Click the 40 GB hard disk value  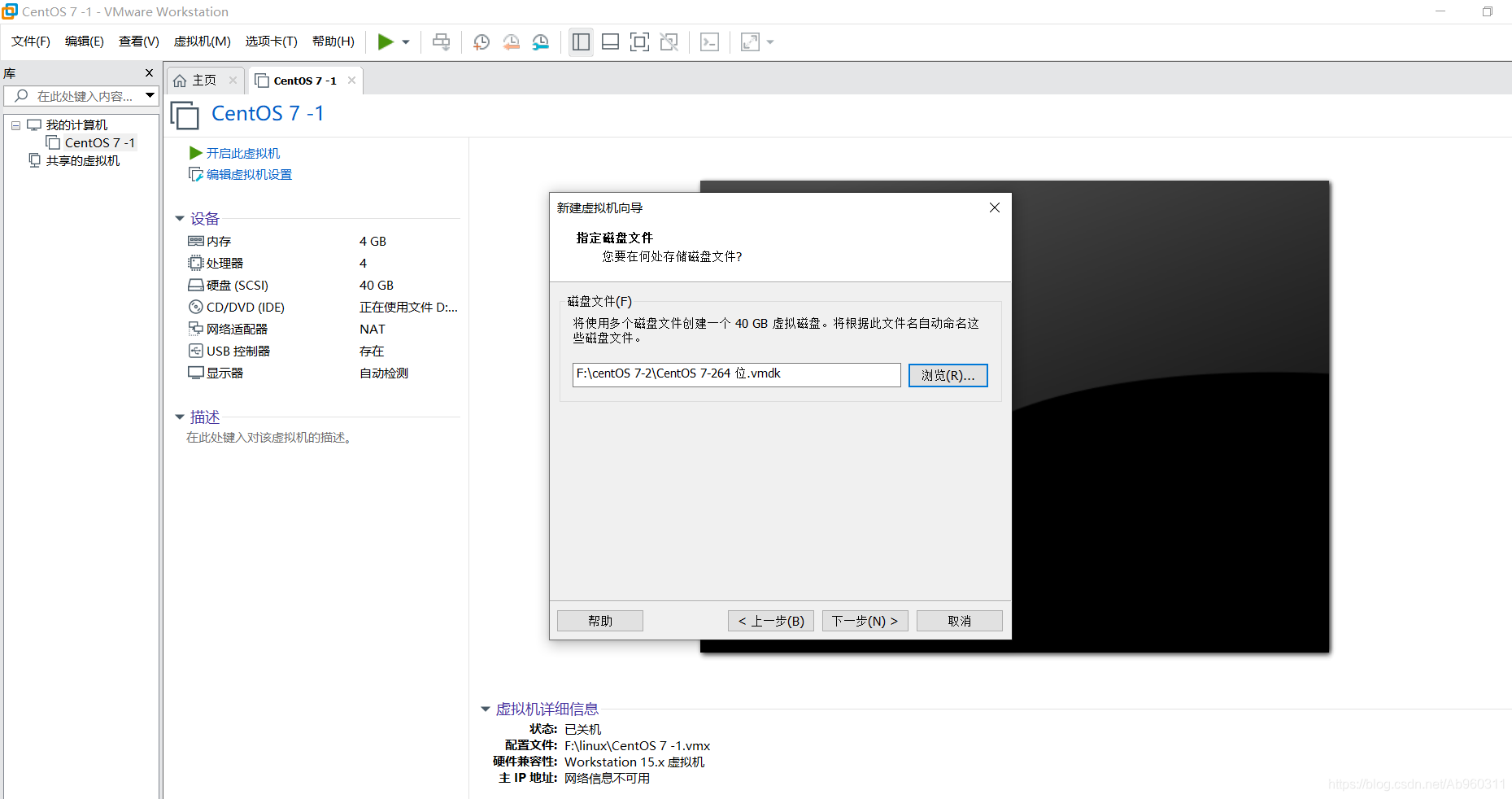tap(377, 285)
